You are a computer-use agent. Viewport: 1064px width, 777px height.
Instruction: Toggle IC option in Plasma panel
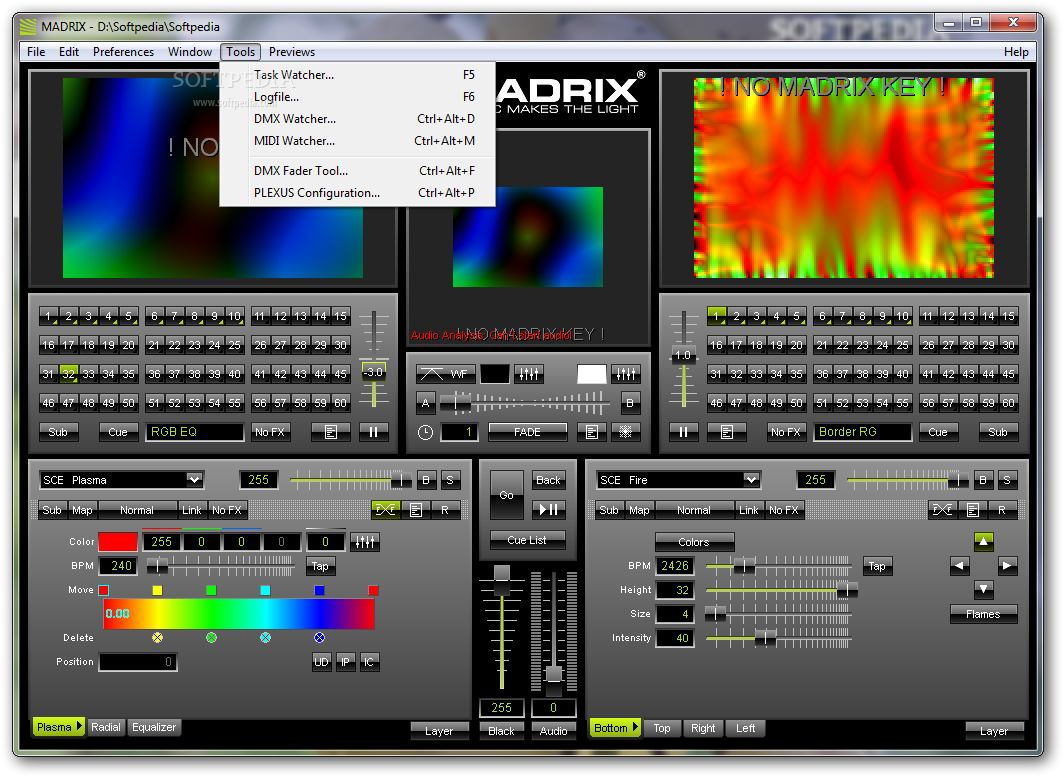click(x=368, y=662)
